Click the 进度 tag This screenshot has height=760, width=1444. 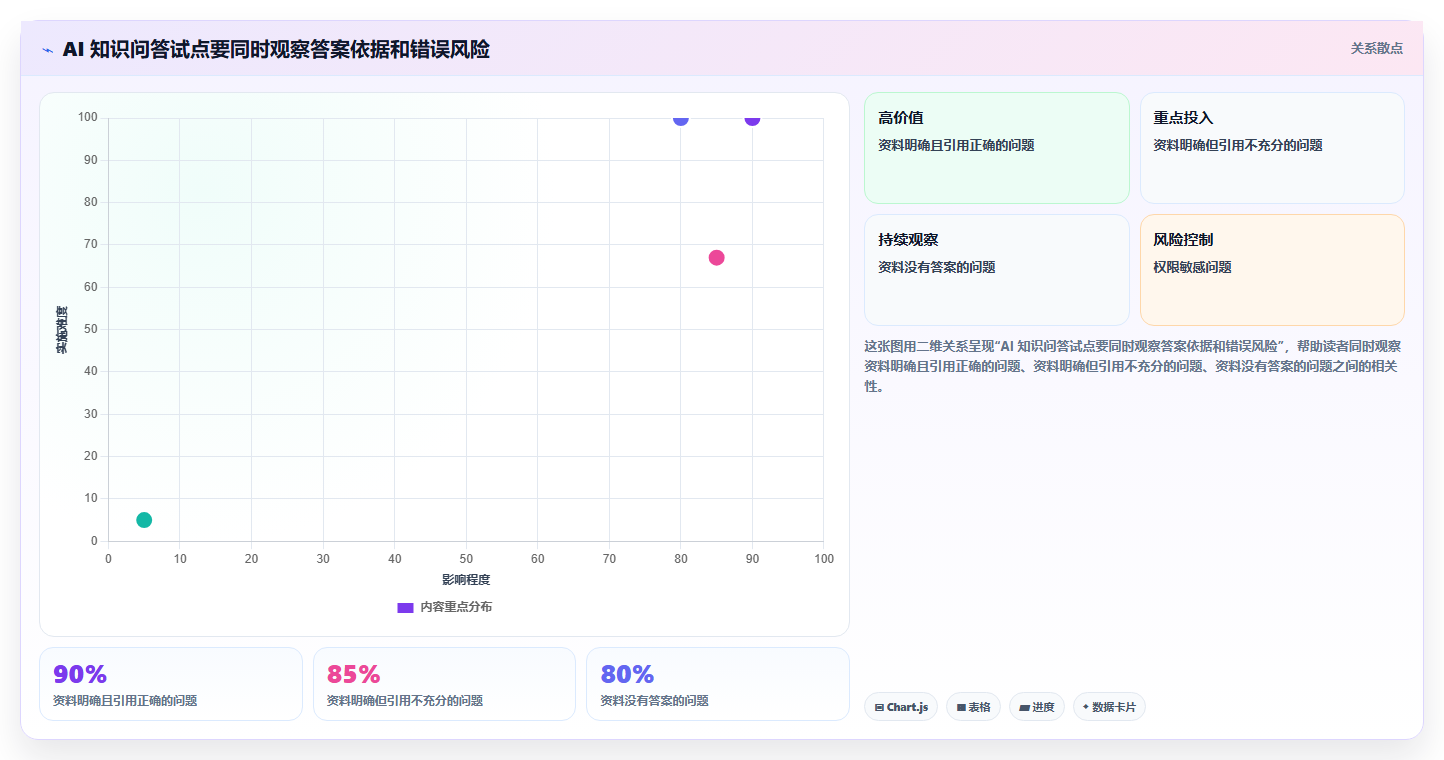click(x=1037, y=707)
